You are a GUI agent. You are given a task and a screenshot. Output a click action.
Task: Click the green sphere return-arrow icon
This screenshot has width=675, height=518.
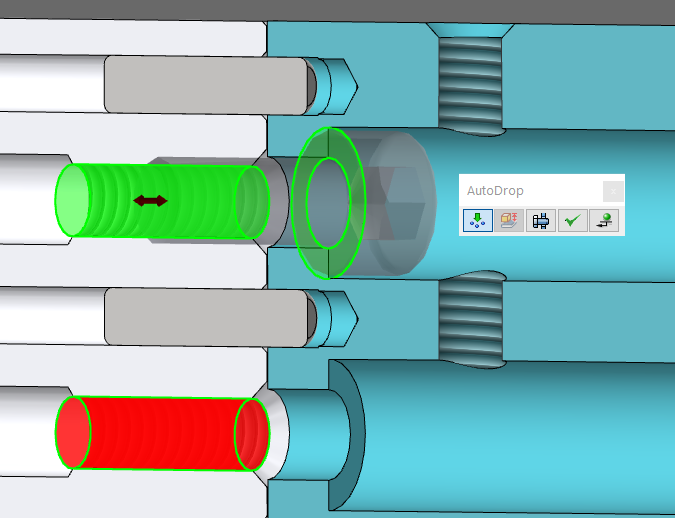604,220
